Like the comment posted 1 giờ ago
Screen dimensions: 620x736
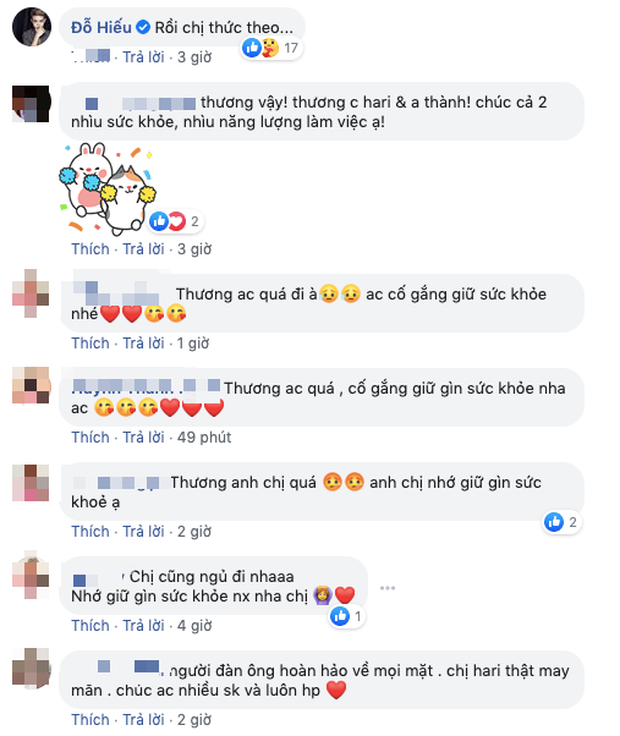(90, 343)
